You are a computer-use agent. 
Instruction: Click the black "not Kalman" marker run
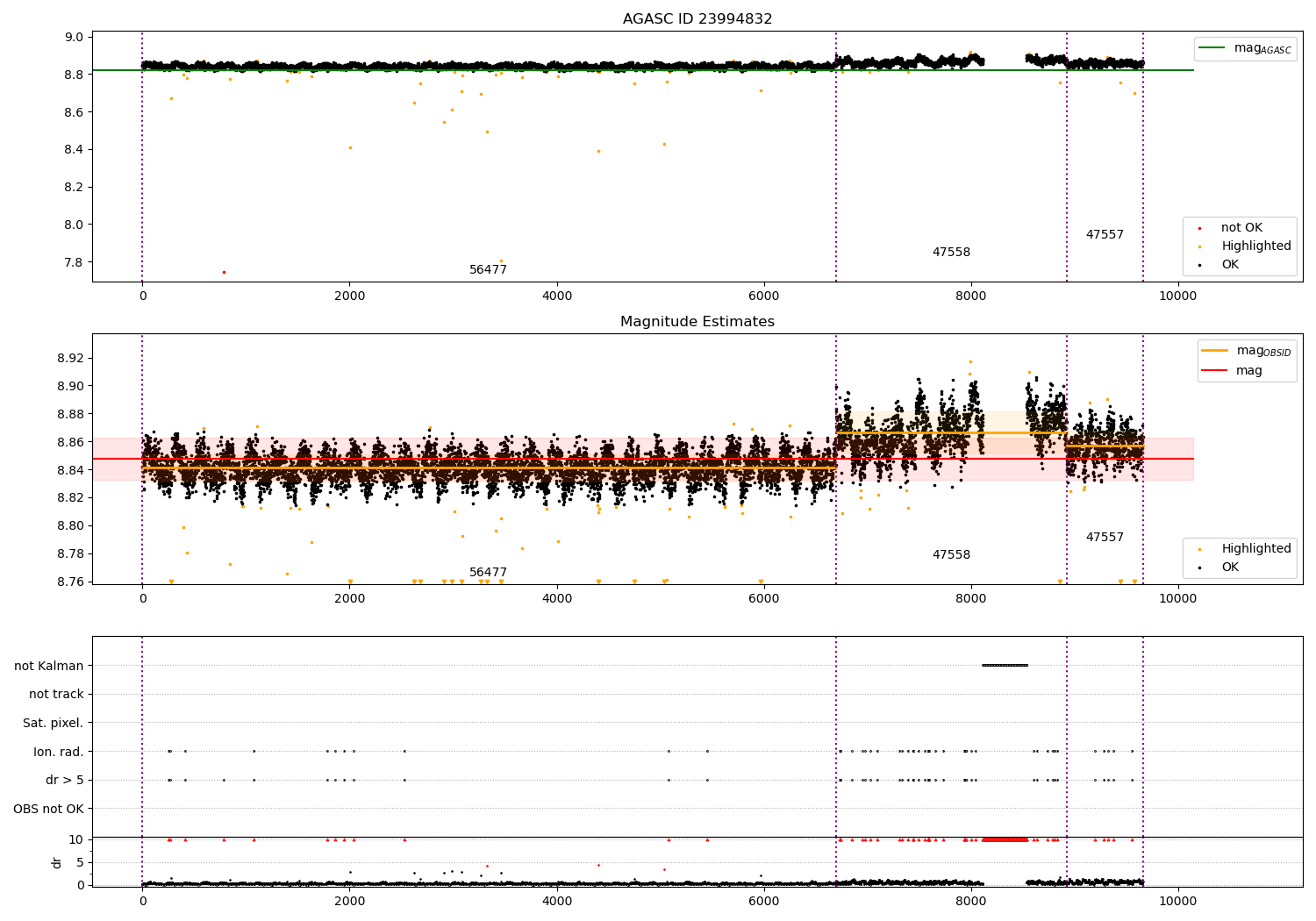[1005, 666]
